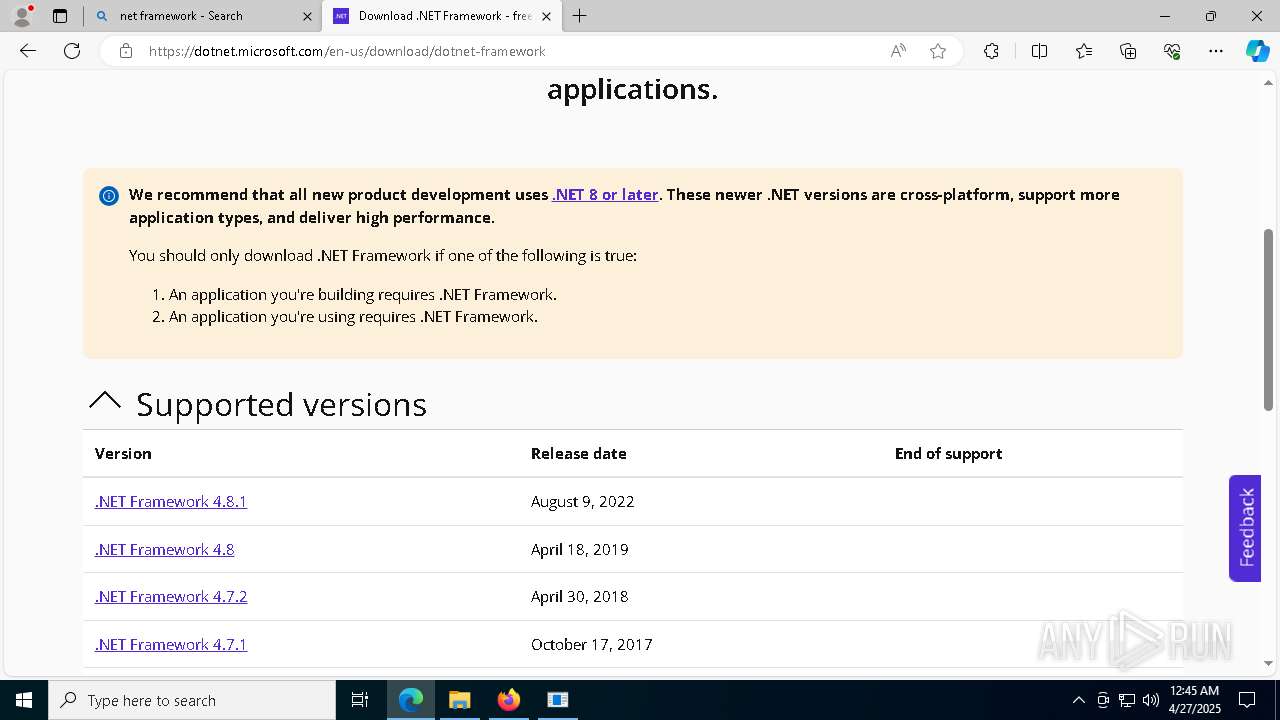Open the Feedback side button
The height and width of the screenshot is (720, 1280).
(1245, 528)
